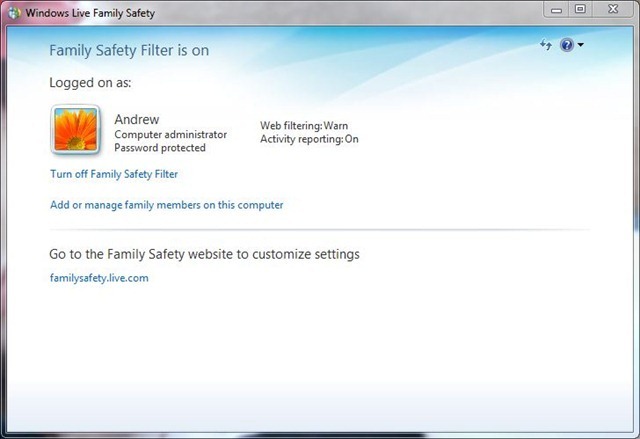
Task: Click the Go to the Family Safety website heading
Action: pyautogui.click(x=204, y=254)
